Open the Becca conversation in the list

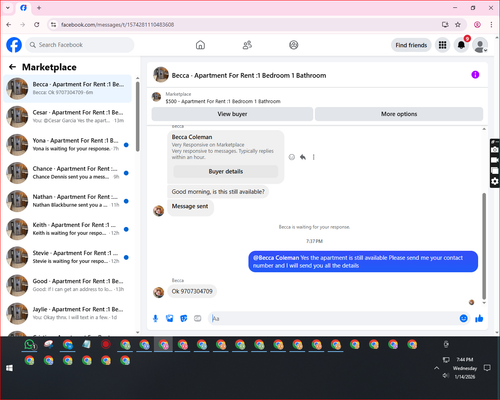(68, 89)
